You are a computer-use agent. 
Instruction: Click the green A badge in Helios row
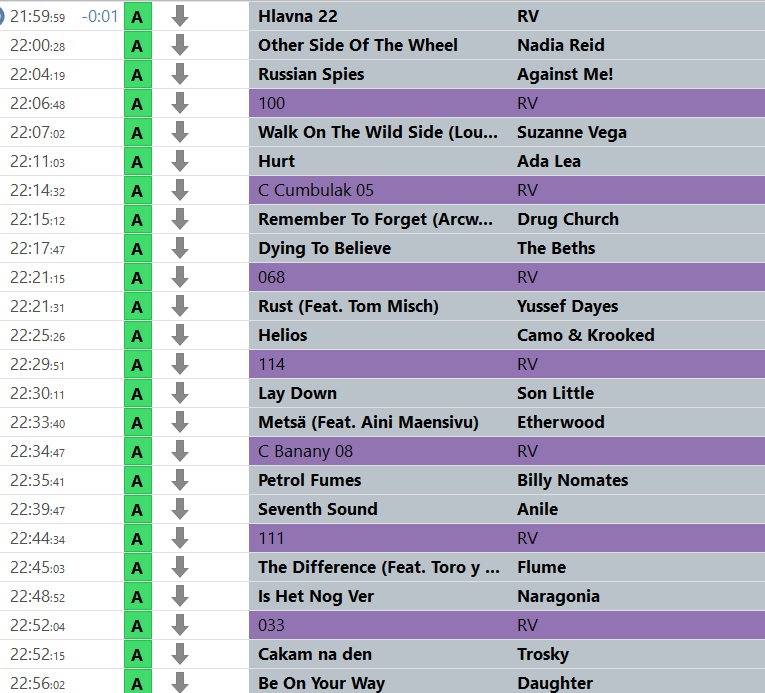pos(138,336)
